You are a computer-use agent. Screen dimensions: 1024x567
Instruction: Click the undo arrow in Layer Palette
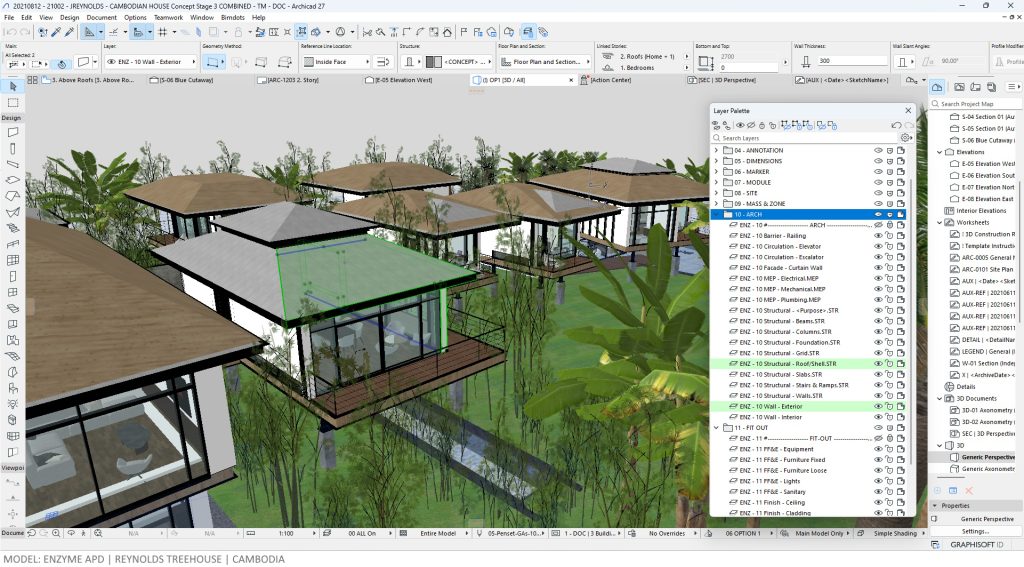click(x=896, y=125)
